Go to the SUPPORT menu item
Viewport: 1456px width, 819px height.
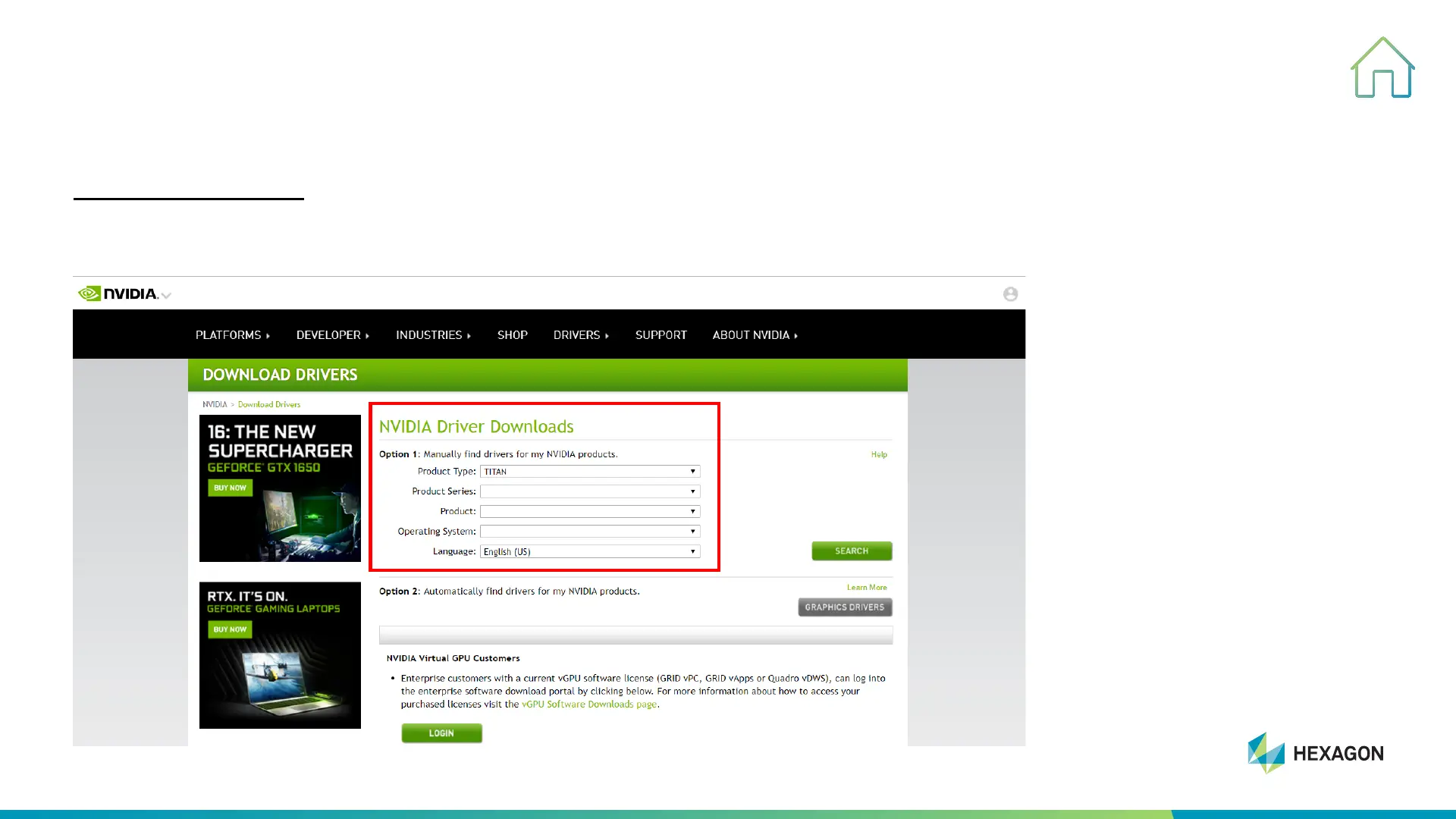coord(661,335)
